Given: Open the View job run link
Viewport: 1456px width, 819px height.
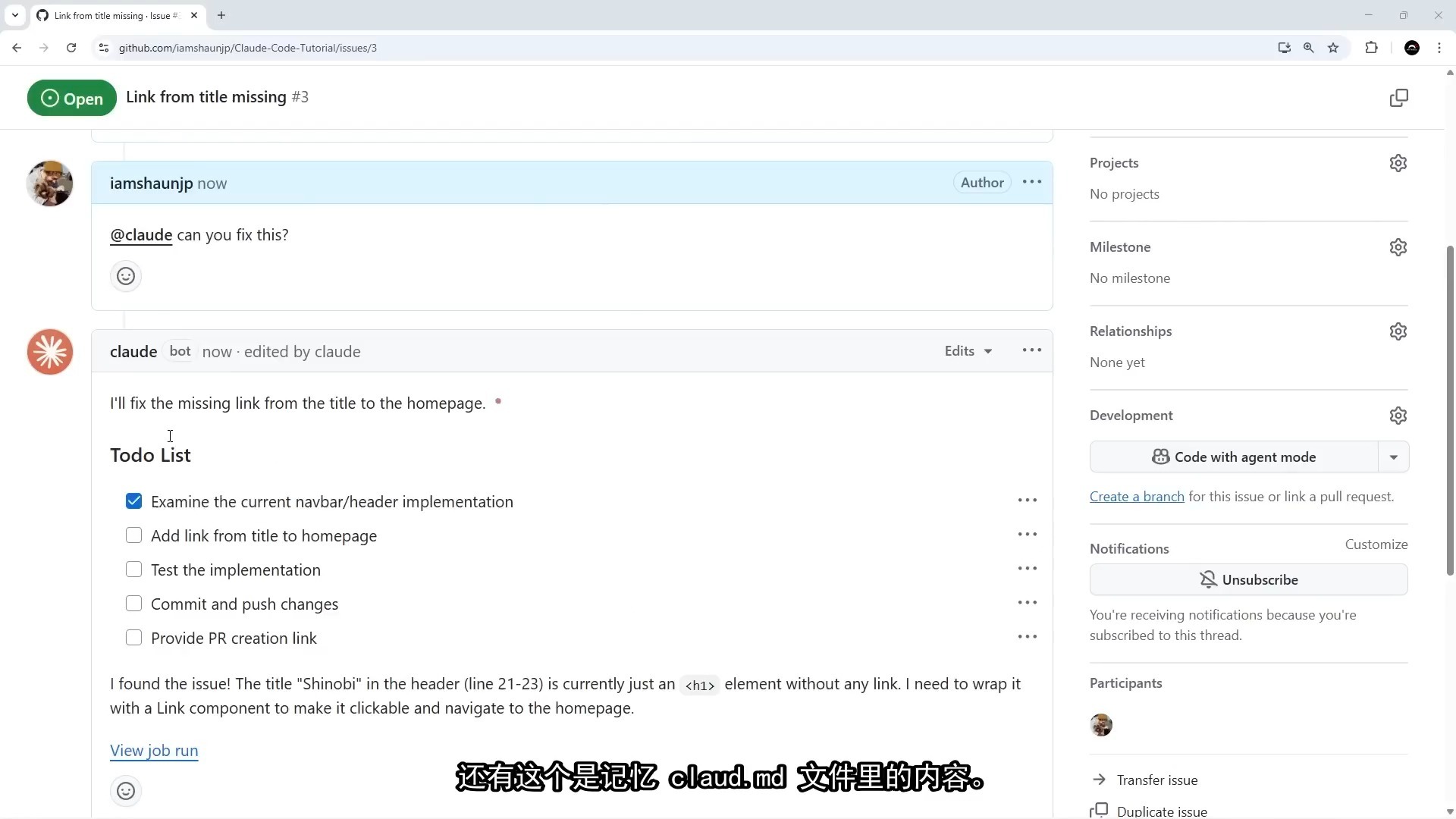Looking at the screenshot, I should coord(154,750).
